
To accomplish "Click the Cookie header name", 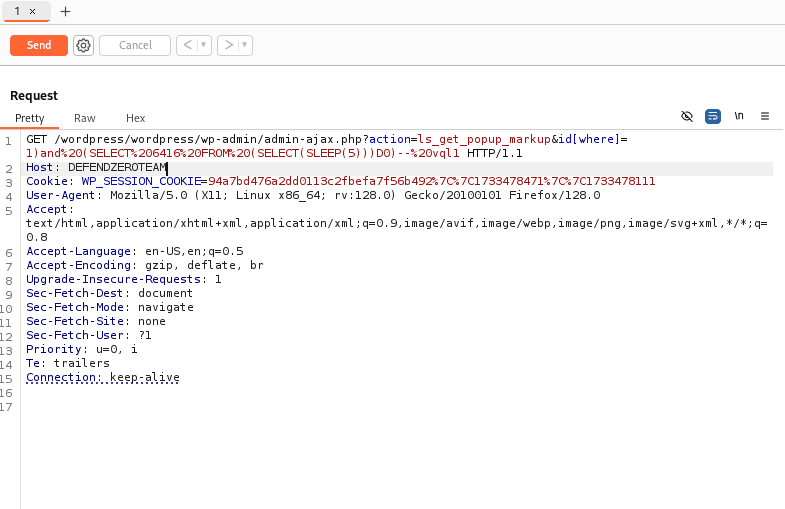I will (47, 181).
